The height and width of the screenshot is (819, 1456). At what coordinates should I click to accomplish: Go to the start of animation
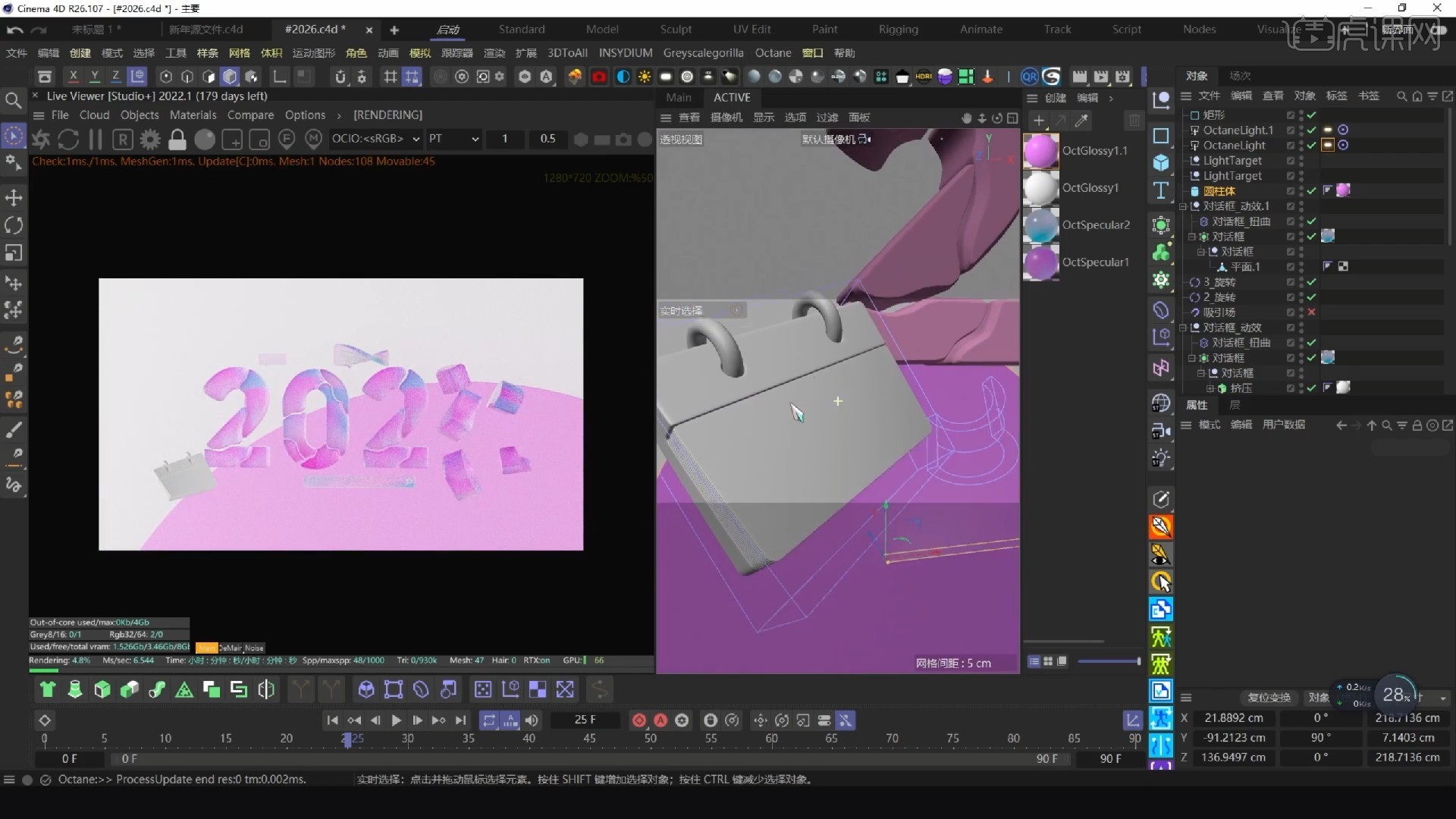[x=332, y=720]
